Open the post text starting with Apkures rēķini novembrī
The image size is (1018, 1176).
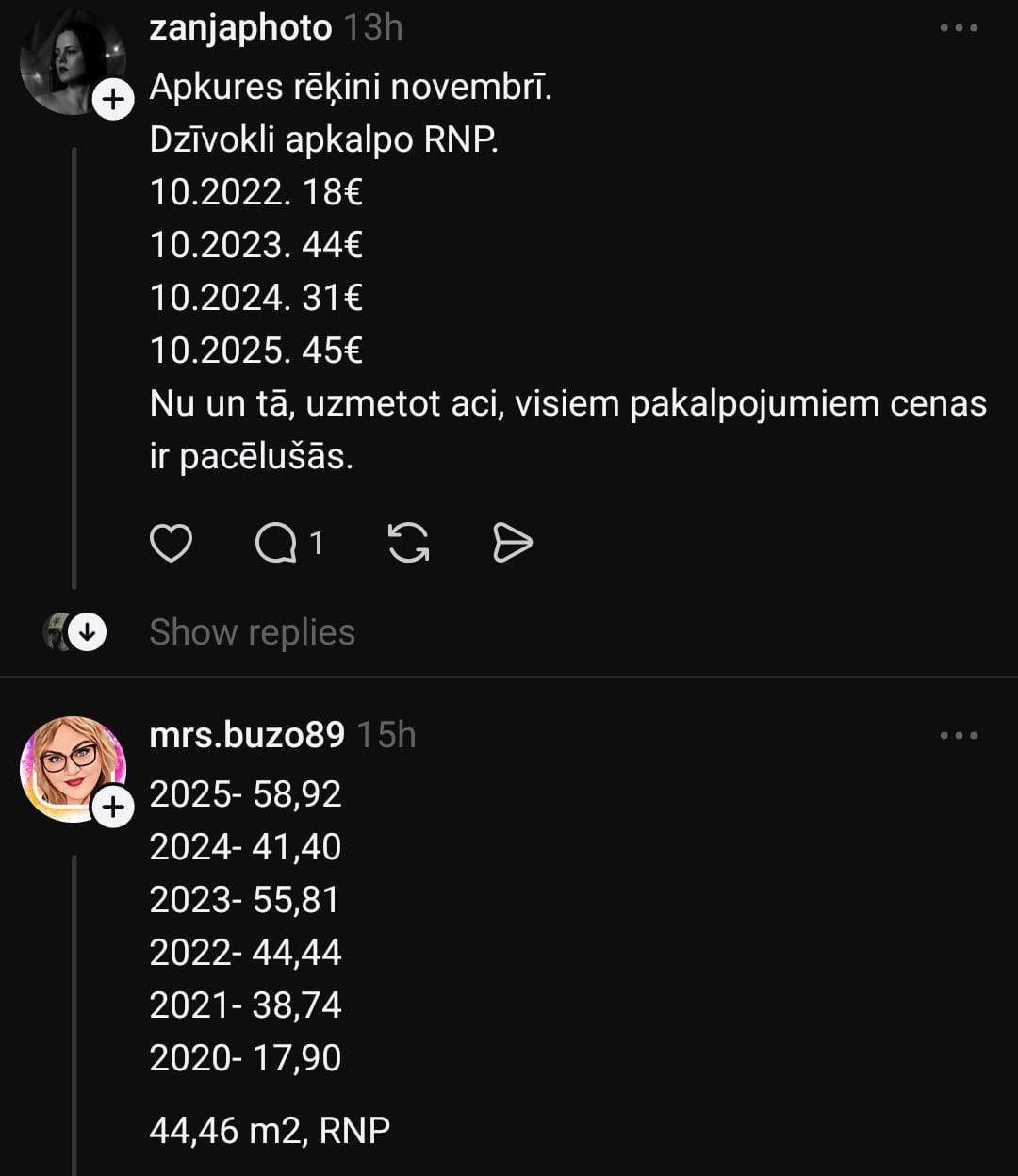tap(350, 88)
